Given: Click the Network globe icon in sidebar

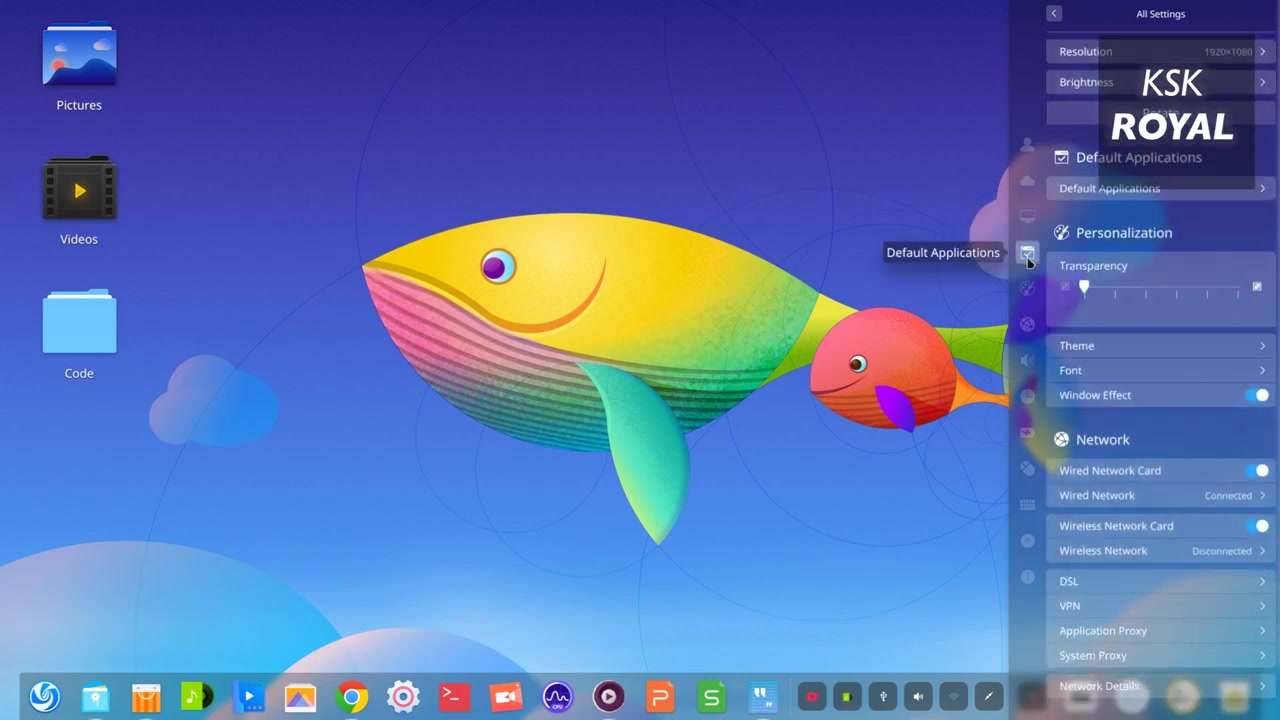Looking at the screenshot, I should point(1027,323).
